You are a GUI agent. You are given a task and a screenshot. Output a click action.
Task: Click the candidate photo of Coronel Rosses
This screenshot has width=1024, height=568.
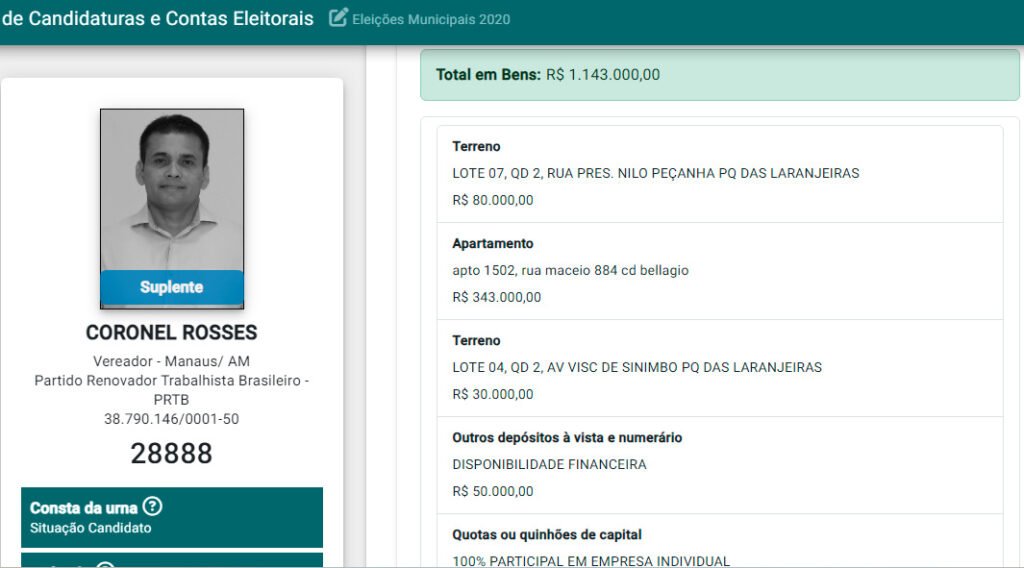172,190
